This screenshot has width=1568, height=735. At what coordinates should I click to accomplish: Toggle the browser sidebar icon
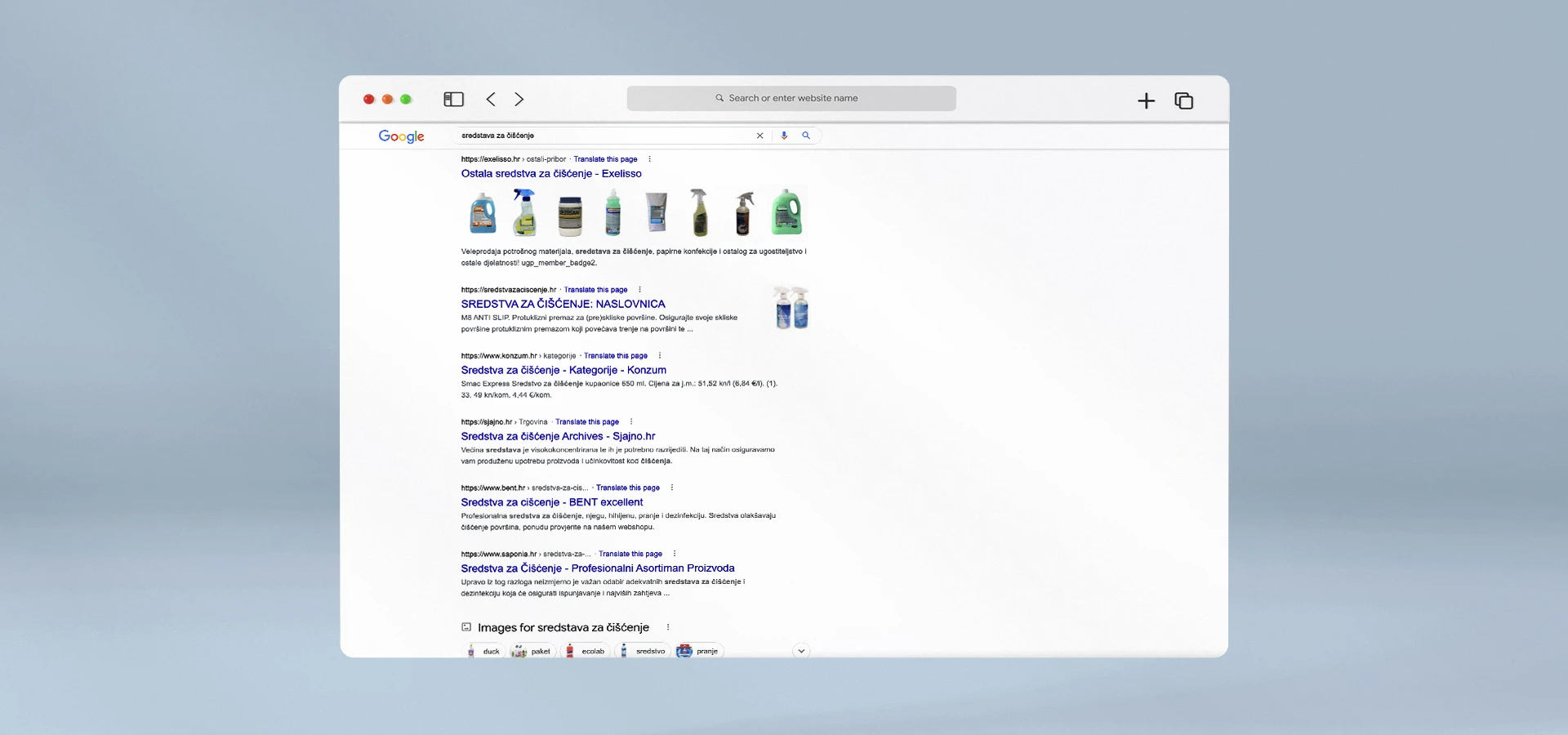tap(453, 99)
